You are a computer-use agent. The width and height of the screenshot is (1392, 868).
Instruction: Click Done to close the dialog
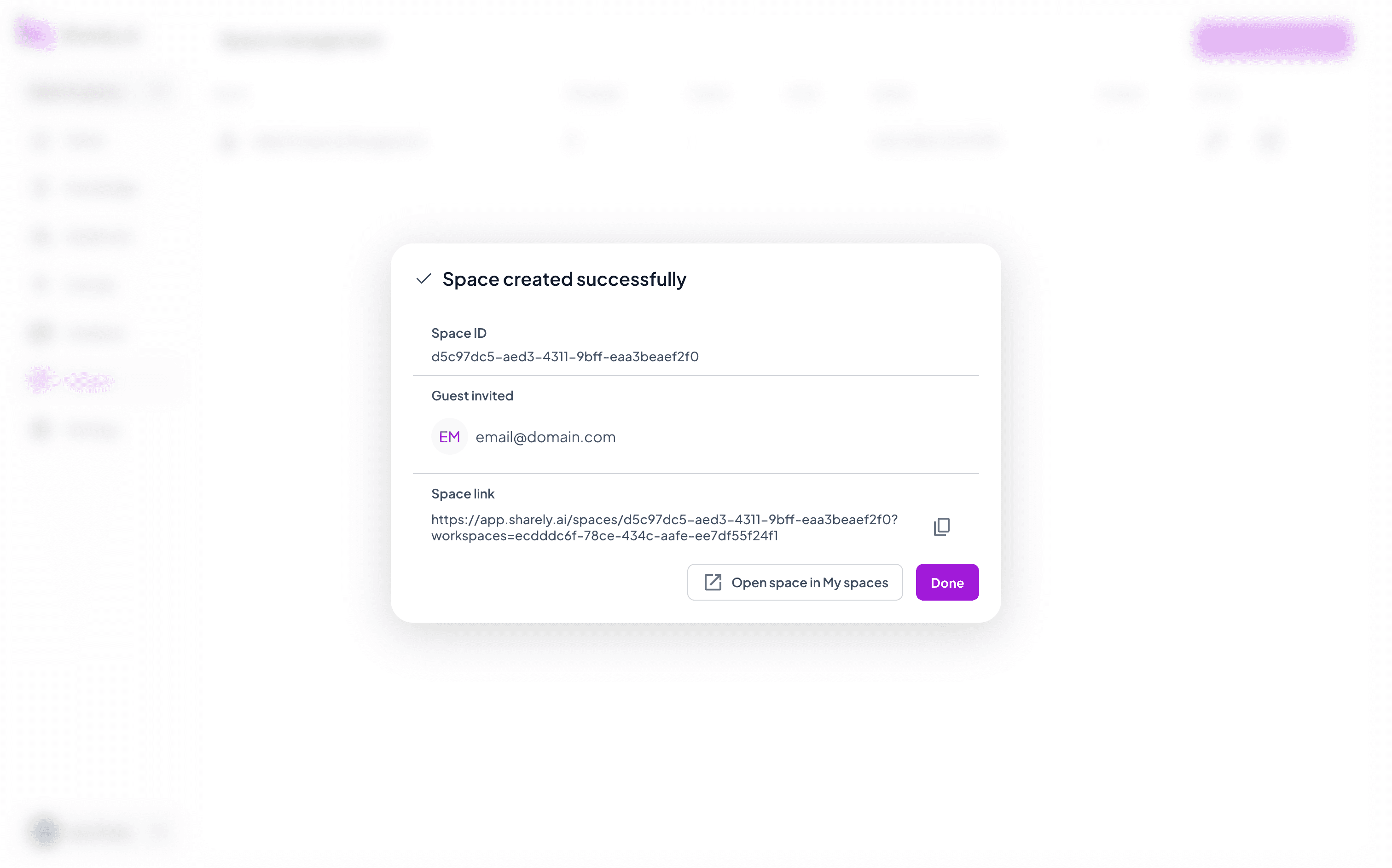pos(946,582)
